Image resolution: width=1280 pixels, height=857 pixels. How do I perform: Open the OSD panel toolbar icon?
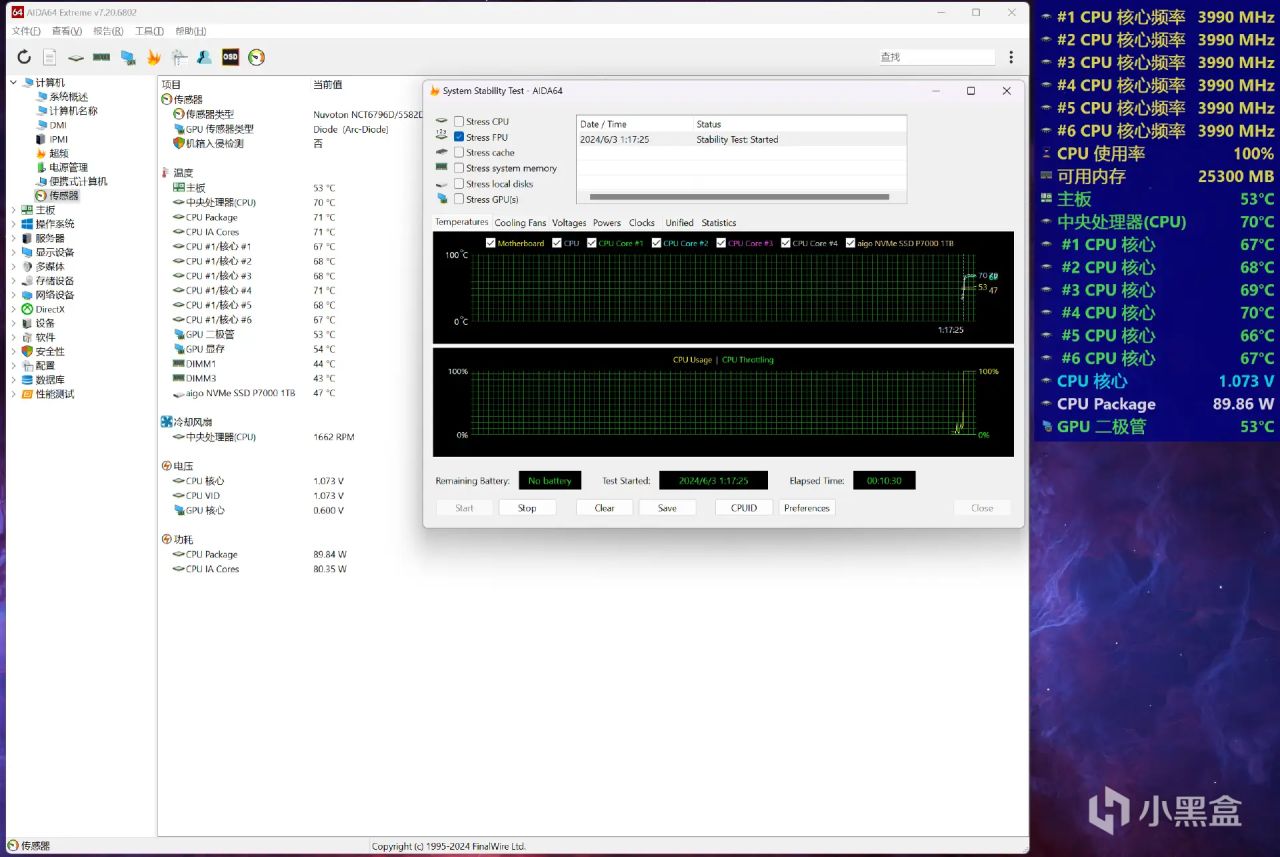tap(230, 58)
